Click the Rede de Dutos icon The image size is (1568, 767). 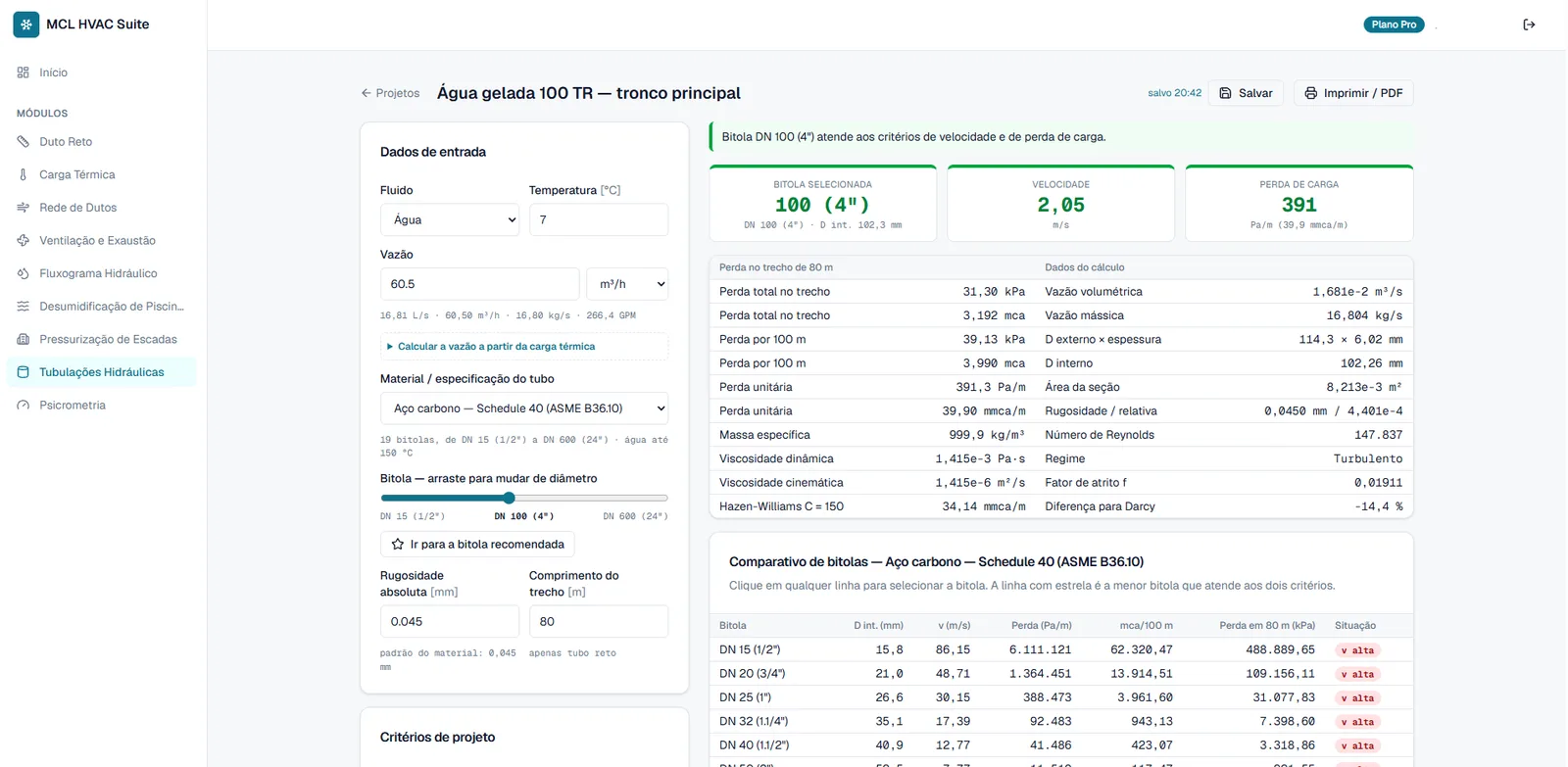(x=24, y=208)
